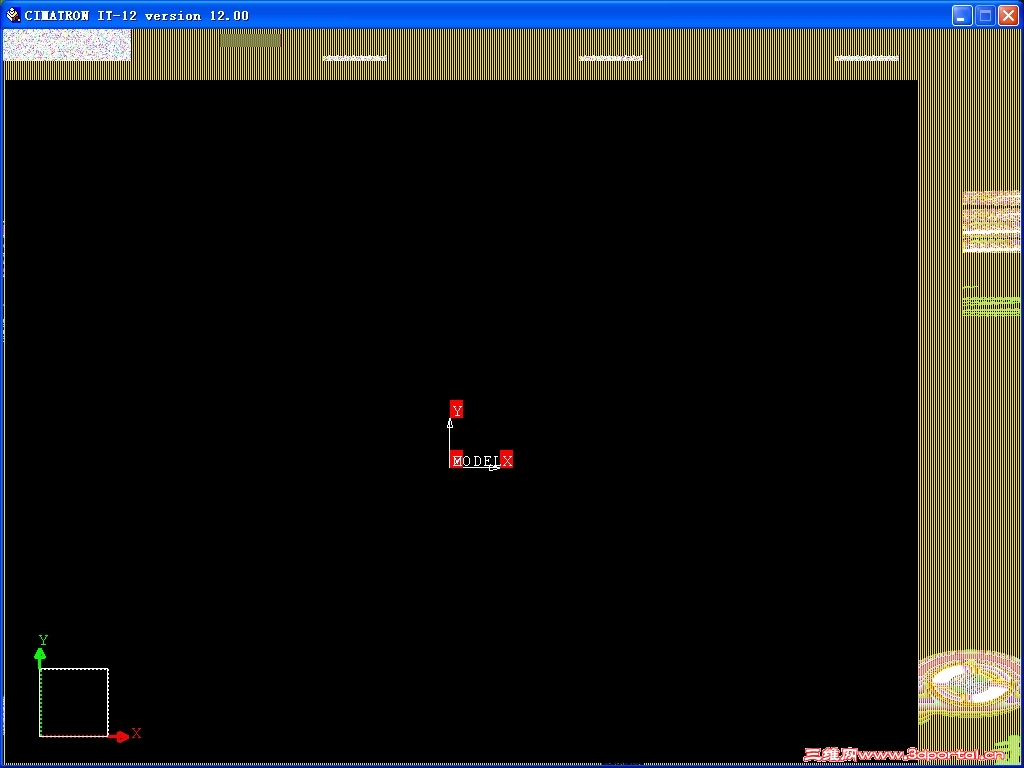
Task: Click the dashed view box in the axis indicator
Action: [74, 703]
